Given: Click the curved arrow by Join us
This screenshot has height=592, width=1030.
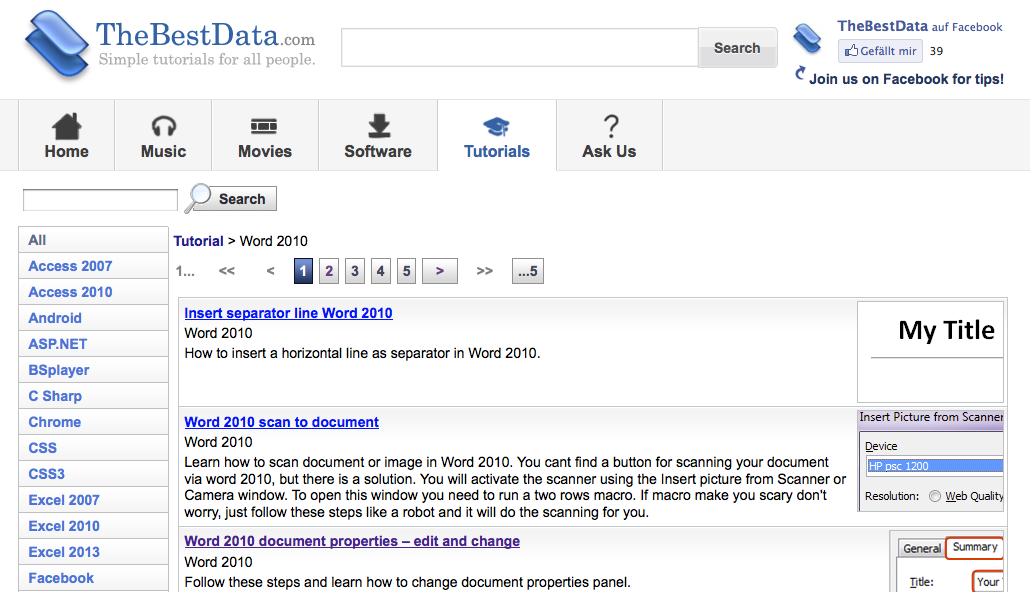Looking at the screenshot, I should [x=799, y=73].
